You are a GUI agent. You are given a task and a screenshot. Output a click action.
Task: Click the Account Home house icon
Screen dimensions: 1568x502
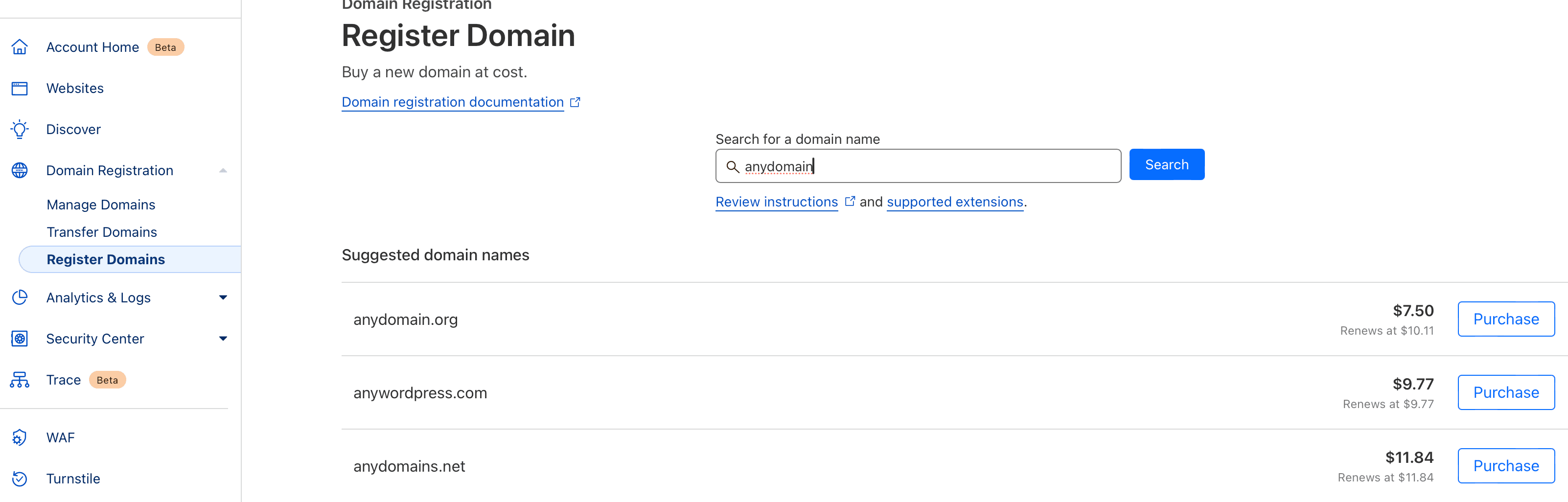pos(20,47)
